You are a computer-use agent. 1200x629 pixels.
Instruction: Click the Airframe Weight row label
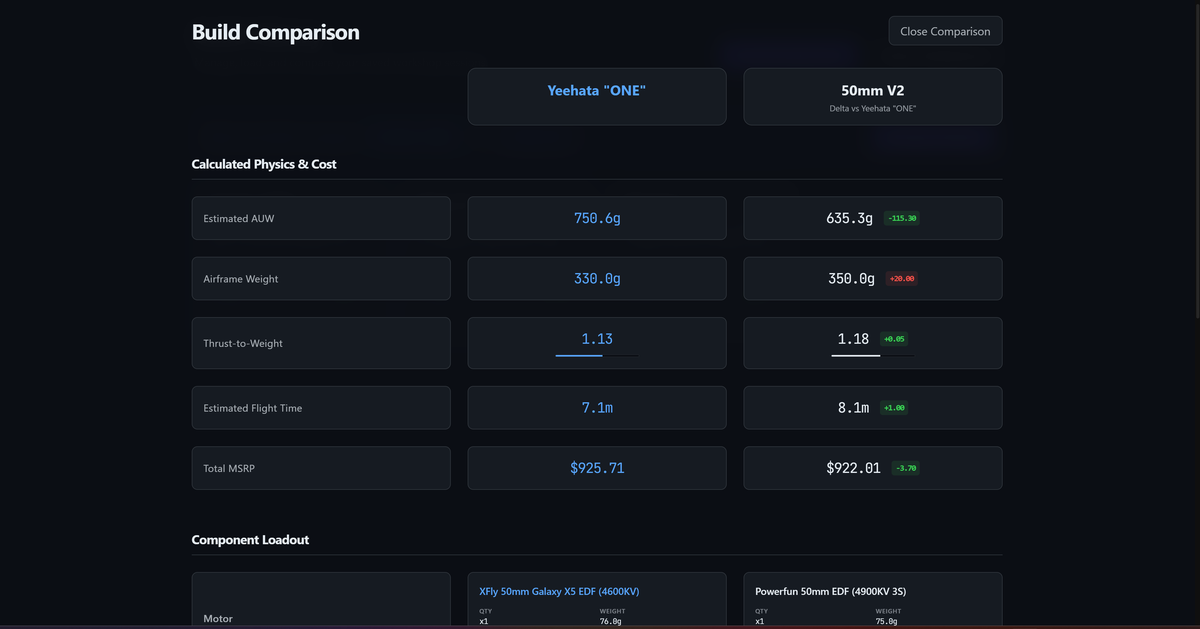pyautogui.click(x=241, y=279)
